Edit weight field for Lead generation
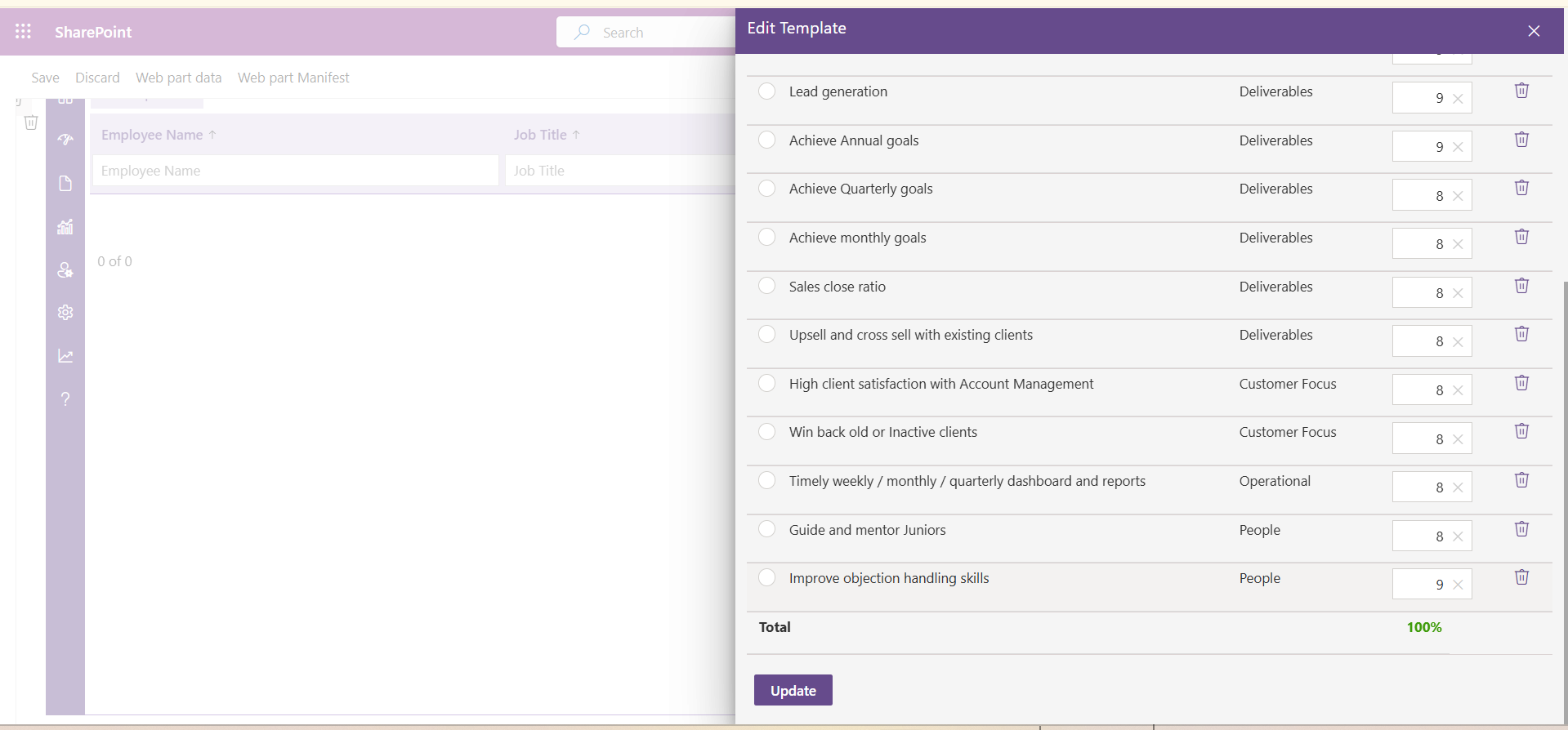1568x730 pixels. click(1432, 98)
